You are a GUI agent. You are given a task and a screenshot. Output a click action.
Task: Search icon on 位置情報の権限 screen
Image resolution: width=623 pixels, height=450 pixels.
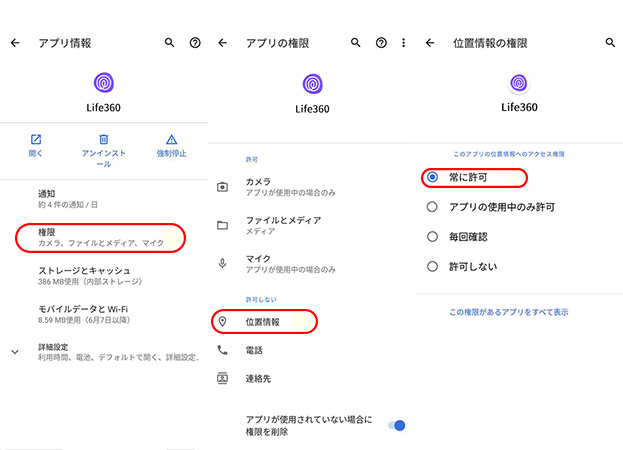click(610, 42)
